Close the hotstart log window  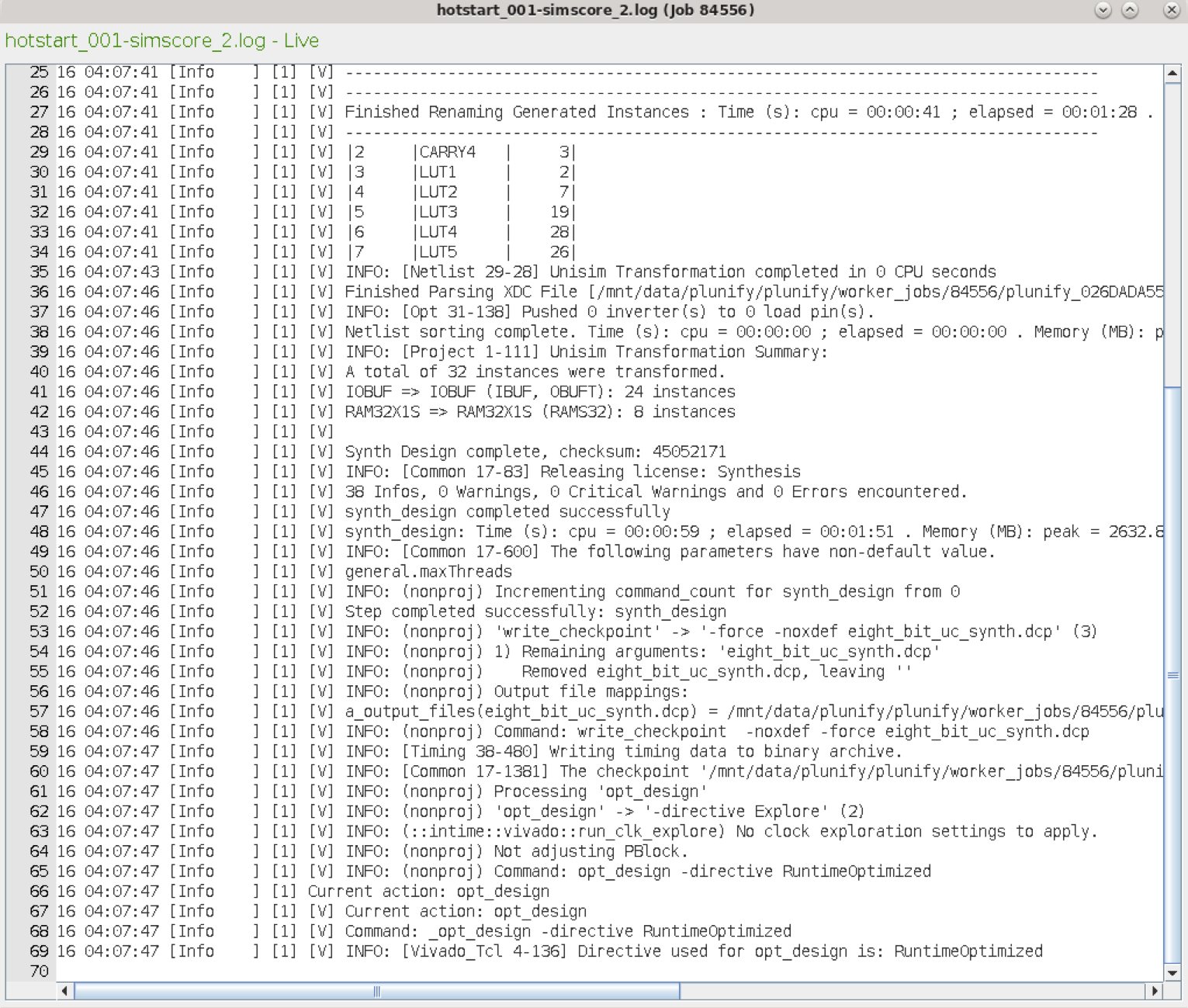pyautogui.click(x=1171, y=10)
